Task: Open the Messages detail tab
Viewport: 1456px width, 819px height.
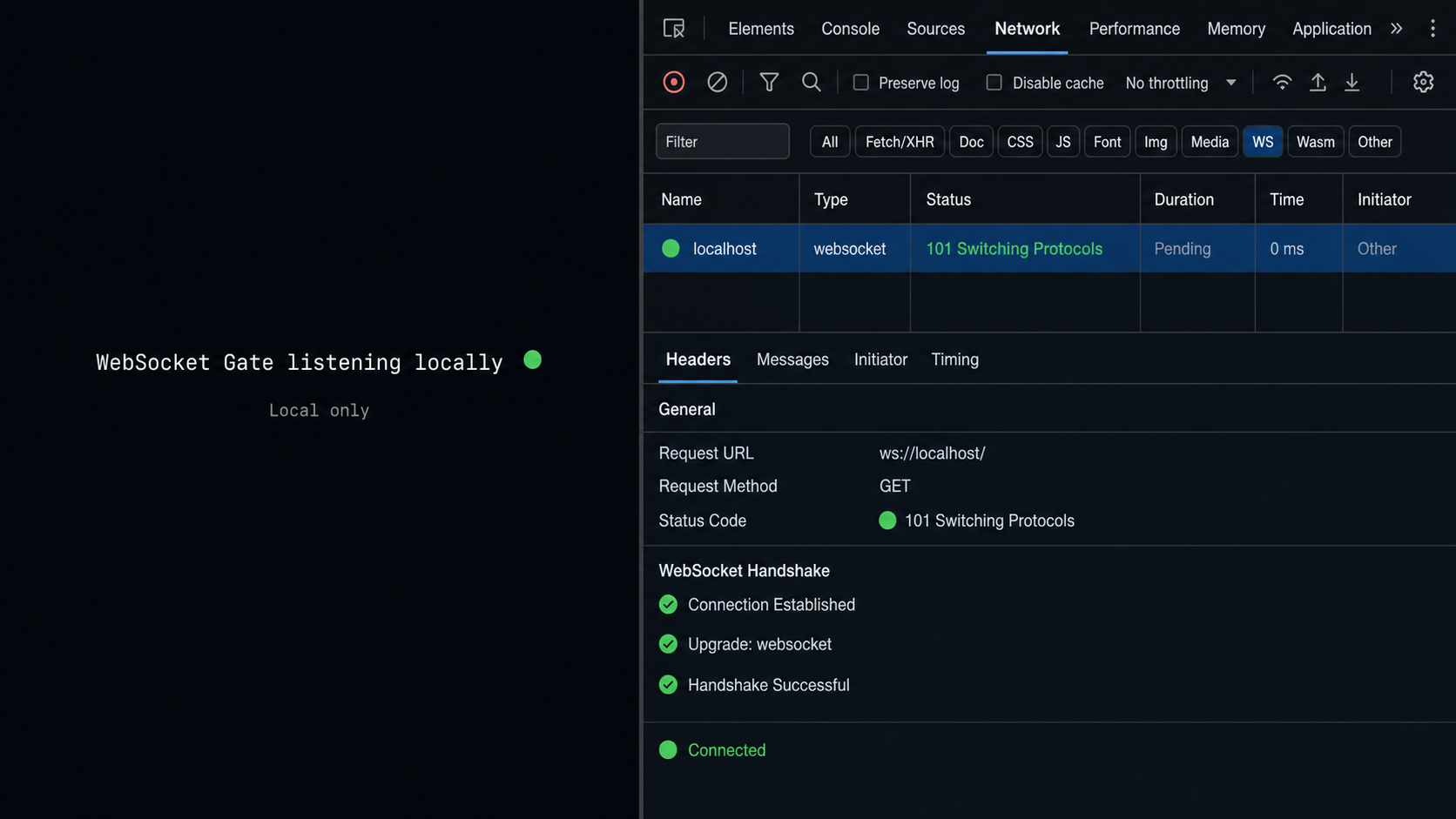Action: pos(792,359)
